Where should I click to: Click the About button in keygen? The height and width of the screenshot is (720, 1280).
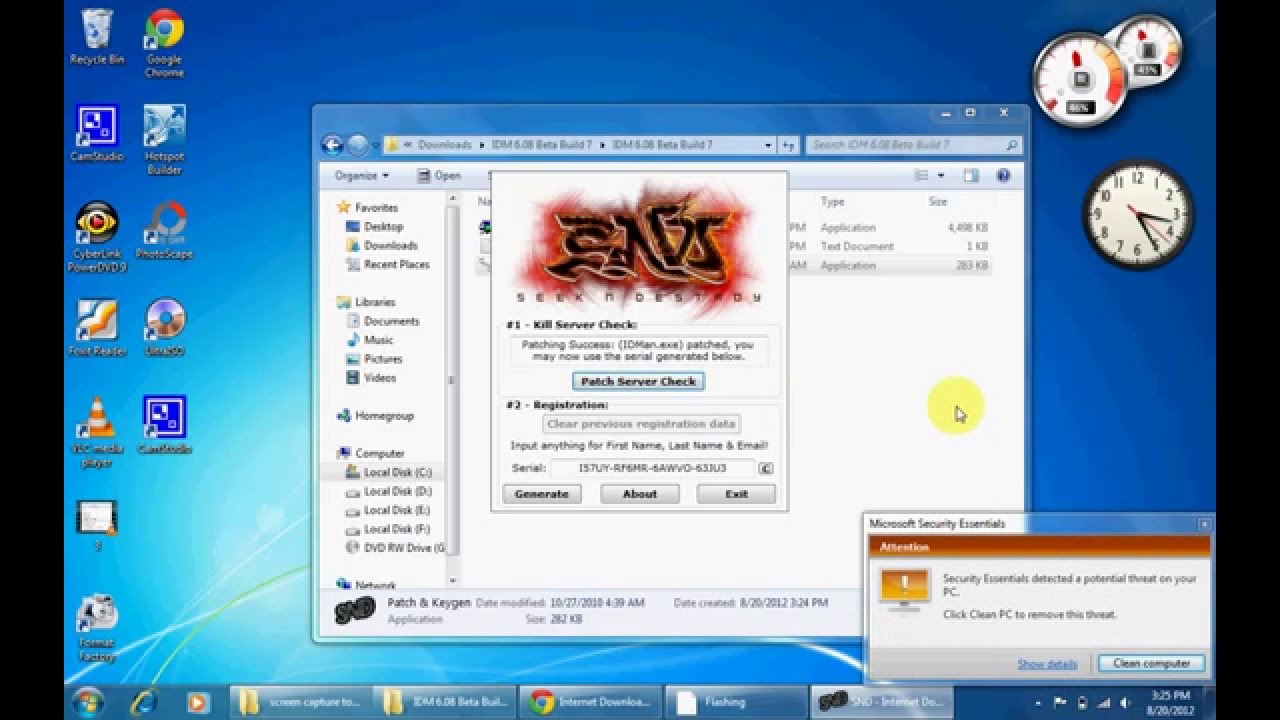click(639, 494)
